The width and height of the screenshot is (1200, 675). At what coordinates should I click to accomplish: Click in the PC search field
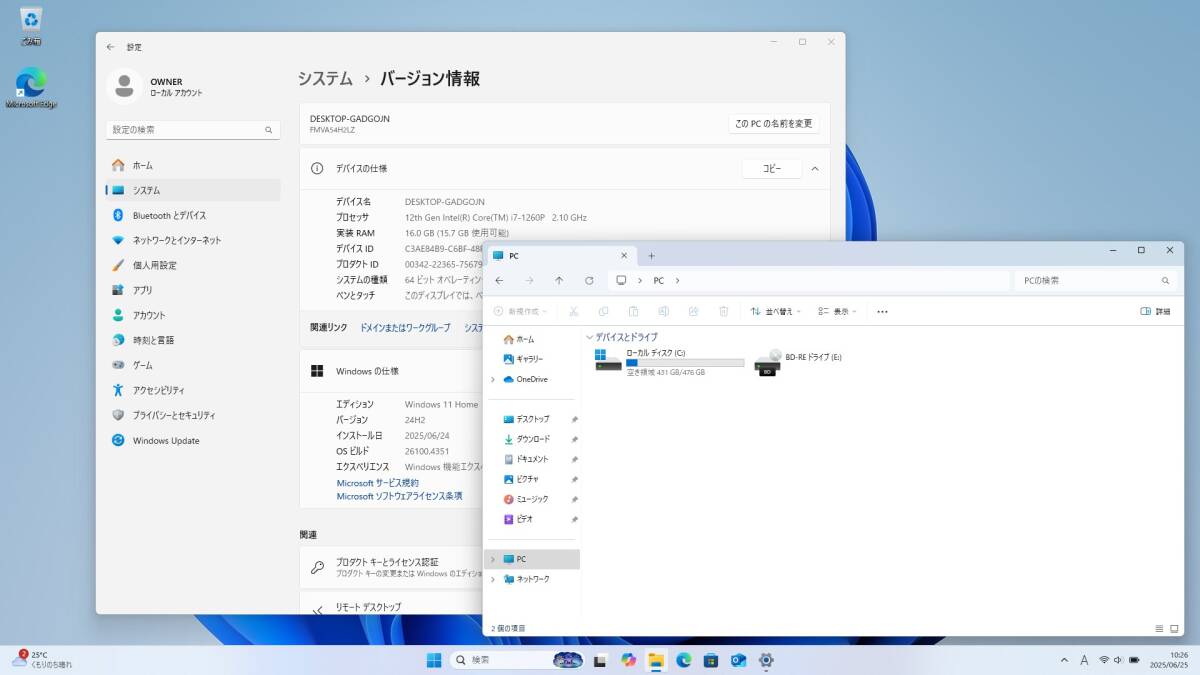(1095, 281)
